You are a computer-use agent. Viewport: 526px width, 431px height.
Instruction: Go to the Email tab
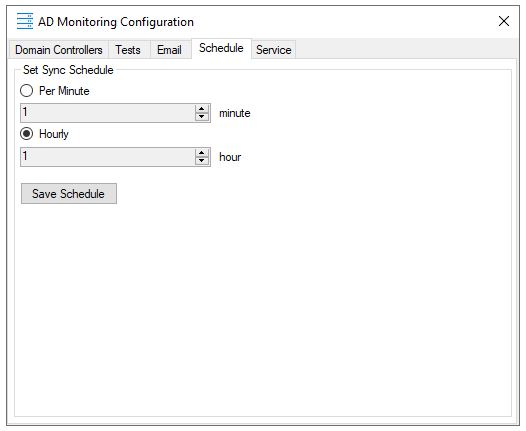(x=169, y=50)
